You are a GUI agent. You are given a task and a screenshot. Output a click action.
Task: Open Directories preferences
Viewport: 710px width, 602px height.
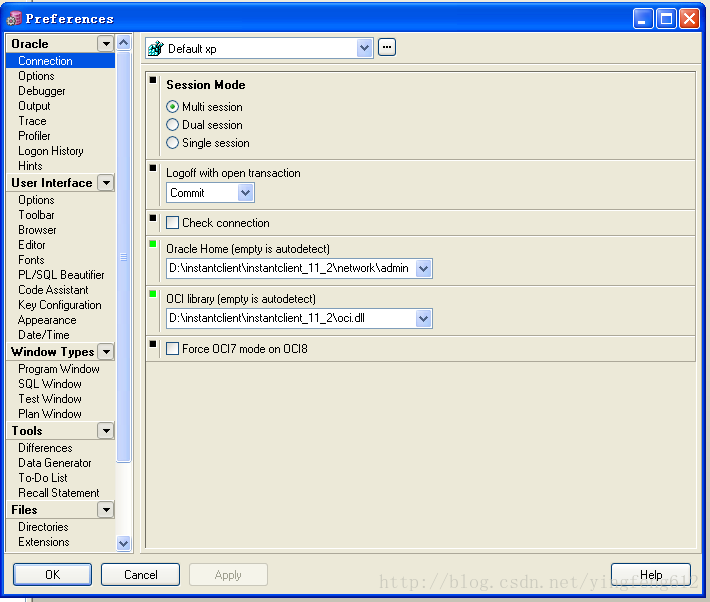43,527
